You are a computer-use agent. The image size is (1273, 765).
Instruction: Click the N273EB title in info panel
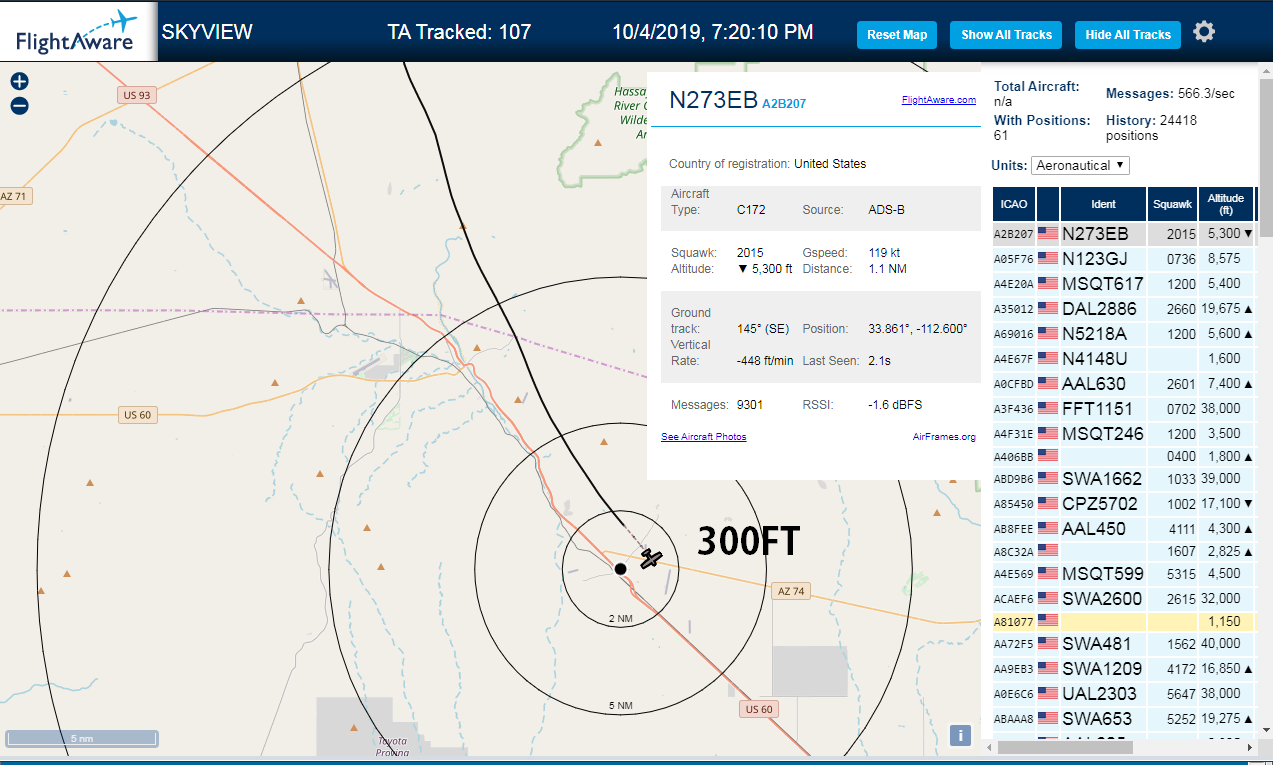713,100
